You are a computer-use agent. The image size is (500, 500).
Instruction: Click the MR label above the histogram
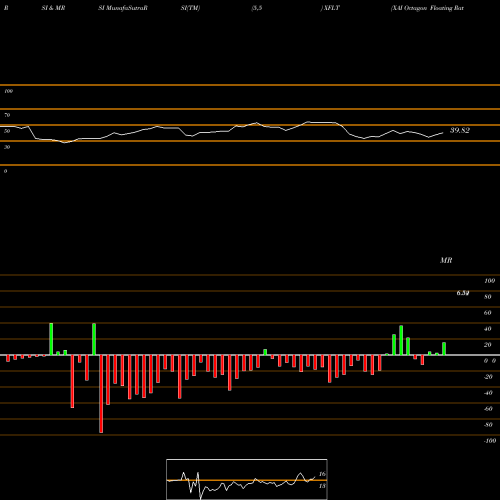click(446, 260)
